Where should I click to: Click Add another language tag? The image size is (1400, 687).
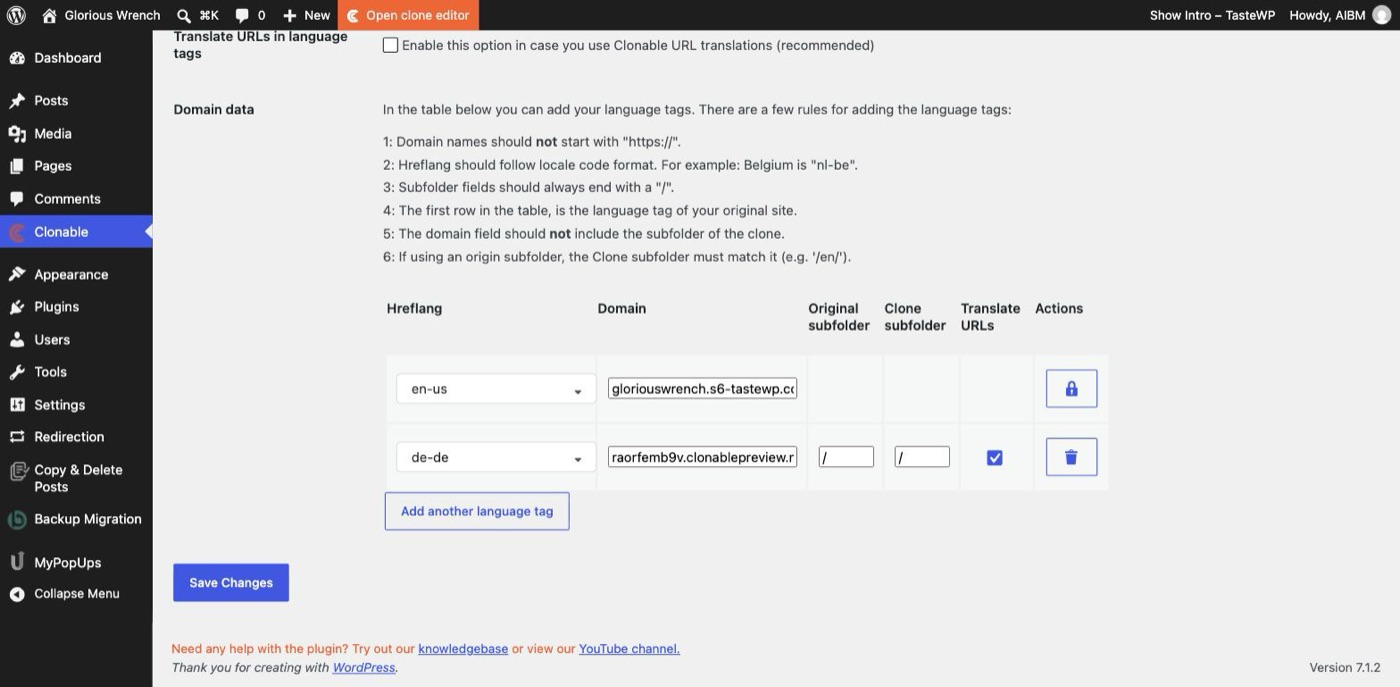(x=477, y=511)
